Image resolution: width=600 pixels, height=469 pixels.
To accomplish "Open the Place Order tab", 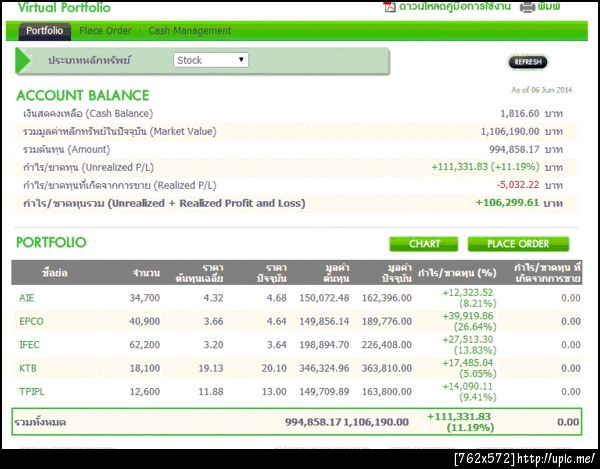I will click(x=105, y=31).
